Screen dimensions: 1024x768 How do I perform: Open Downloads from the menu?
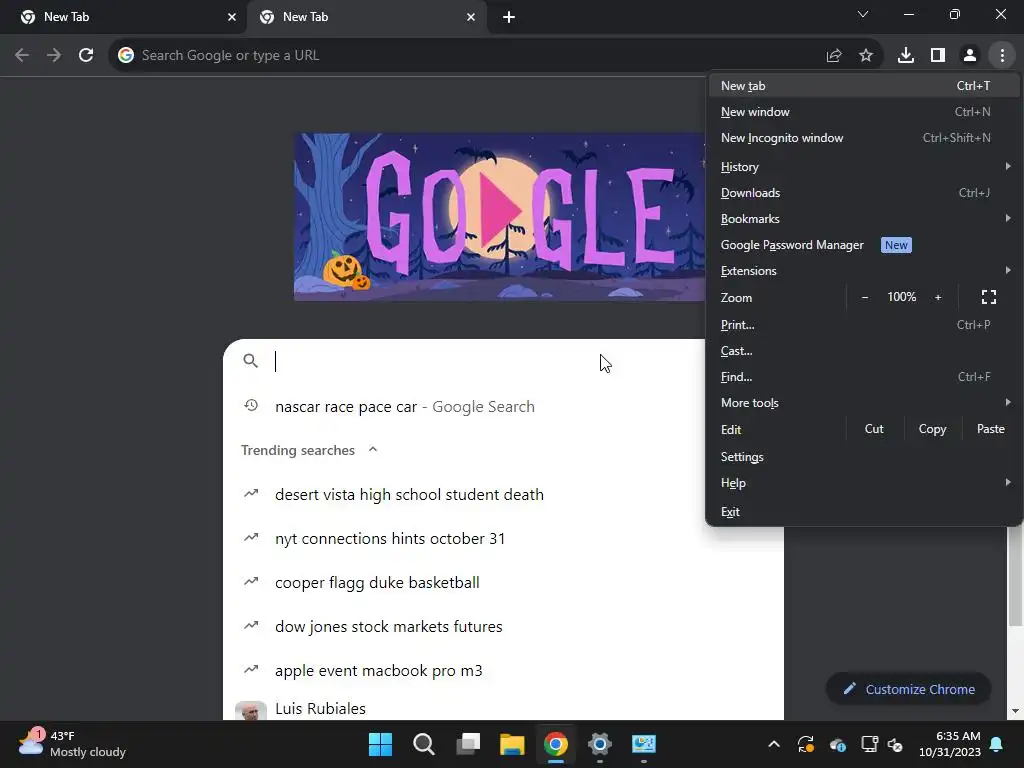point(863,193)
